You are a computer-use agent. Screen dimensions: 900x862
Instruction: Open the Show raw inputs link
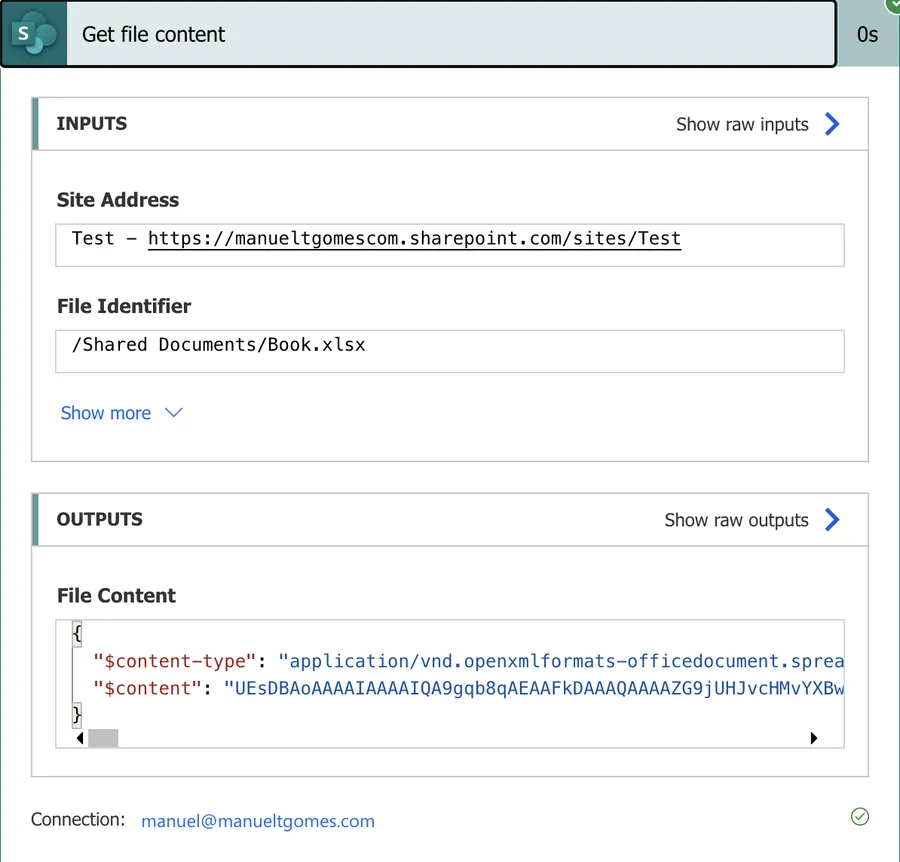coord(742,124)
